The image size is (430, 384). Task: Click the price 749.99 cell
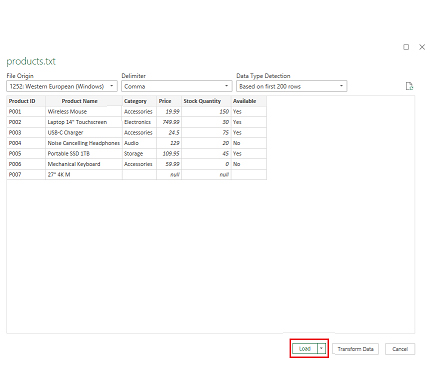[x=169, y=122]
